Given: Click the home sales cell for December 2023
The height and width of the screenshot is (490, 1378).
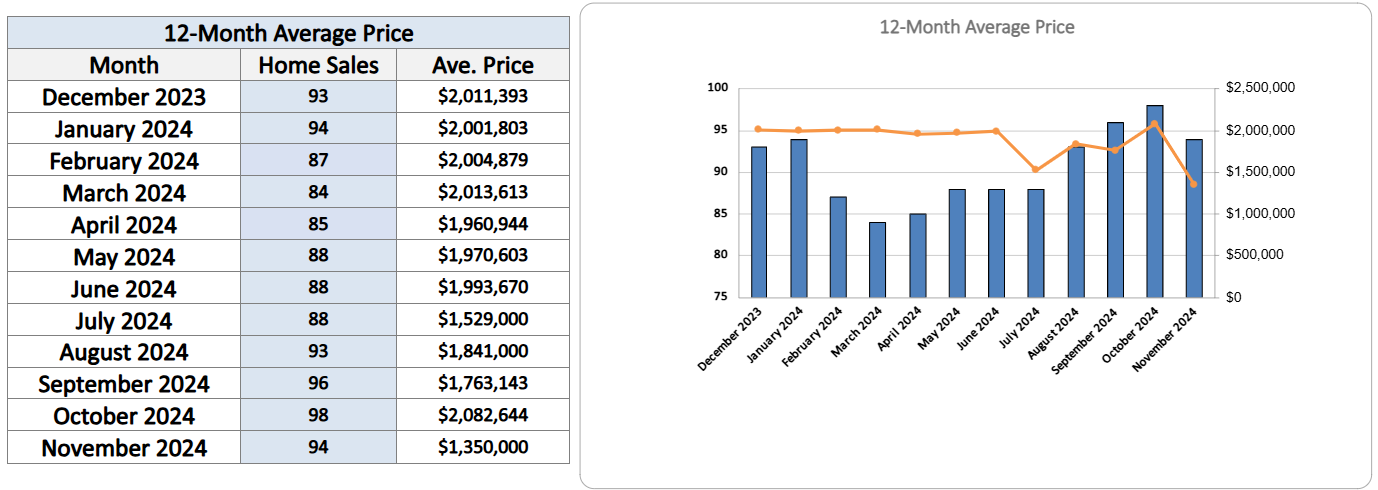Looking at the screenshot, I should 318,97.
